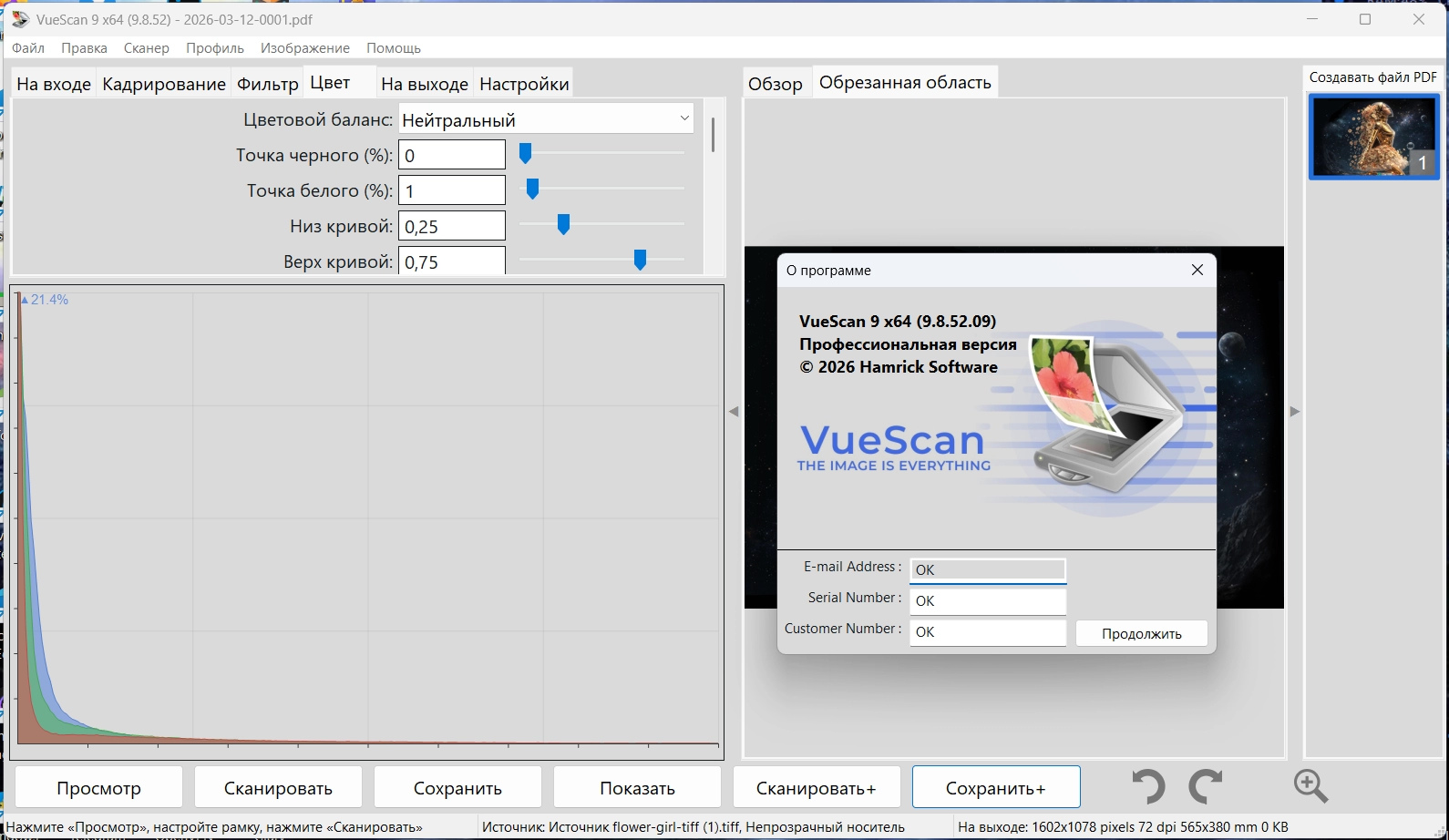Switch to the На выходе tab
The image size is (1449, 840).
pos(425,84)
